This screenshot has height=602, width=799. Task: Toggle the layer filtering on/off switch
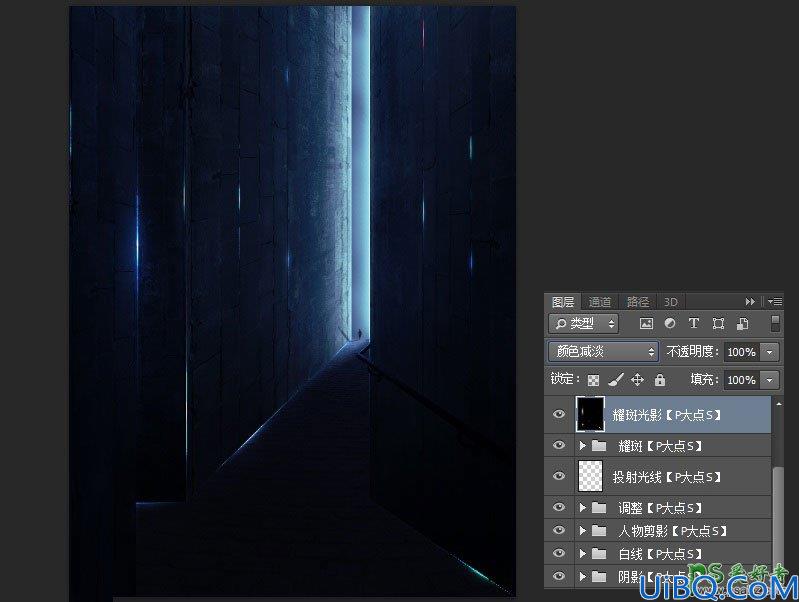coord(775,323)
